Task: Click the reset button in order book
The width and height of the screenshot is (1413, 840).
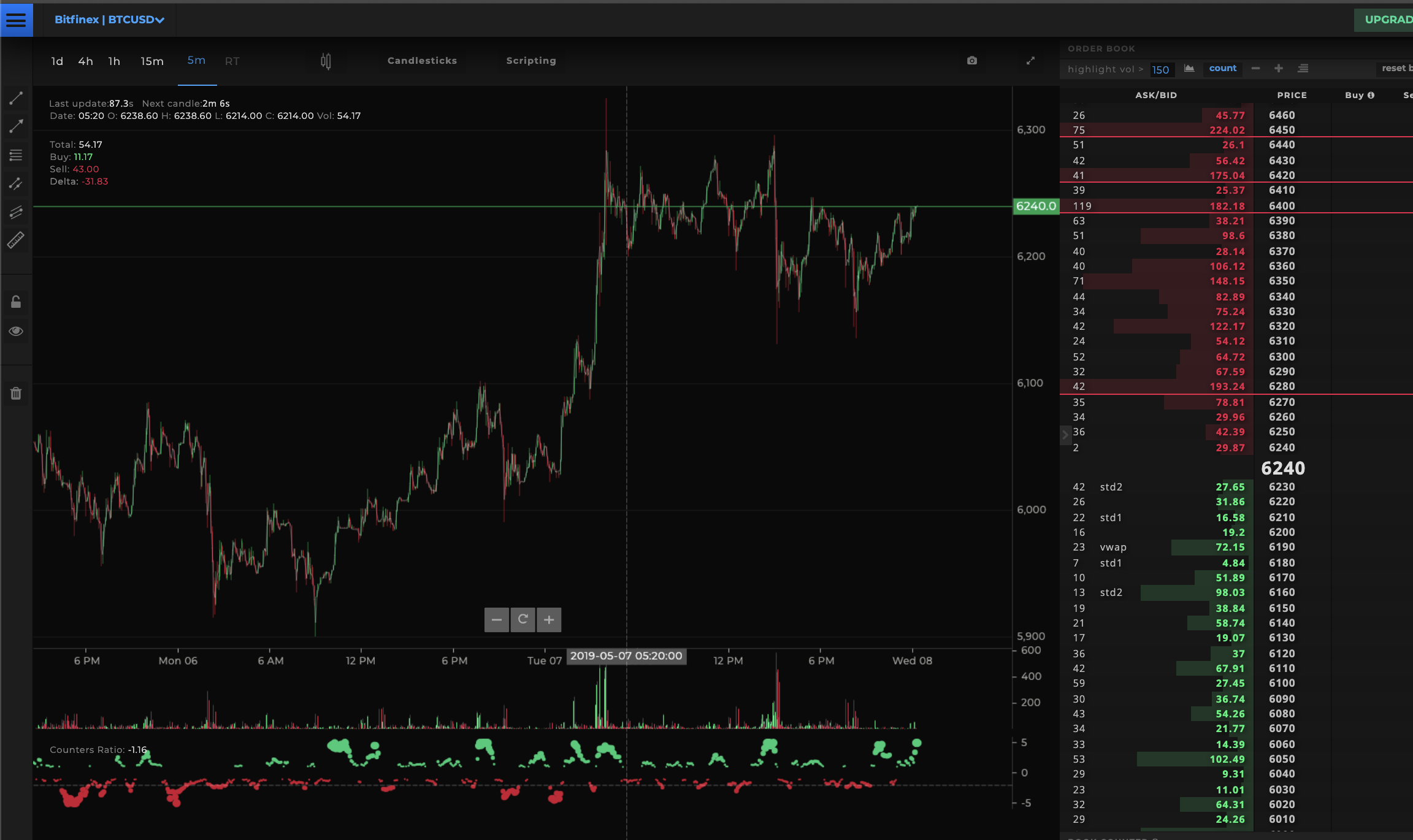Action: (1396, 69)
